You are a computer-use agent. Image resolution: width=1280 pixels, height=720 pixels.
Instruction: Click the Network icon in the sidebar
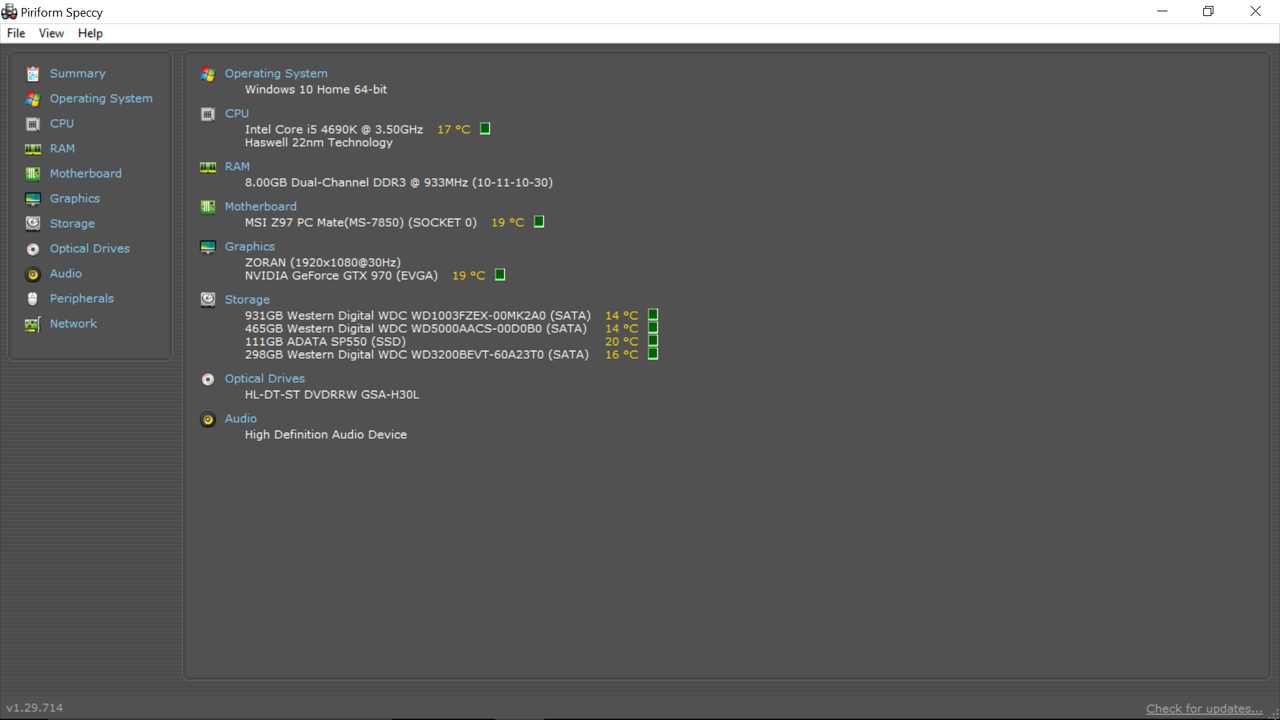[x=33, y=324]
